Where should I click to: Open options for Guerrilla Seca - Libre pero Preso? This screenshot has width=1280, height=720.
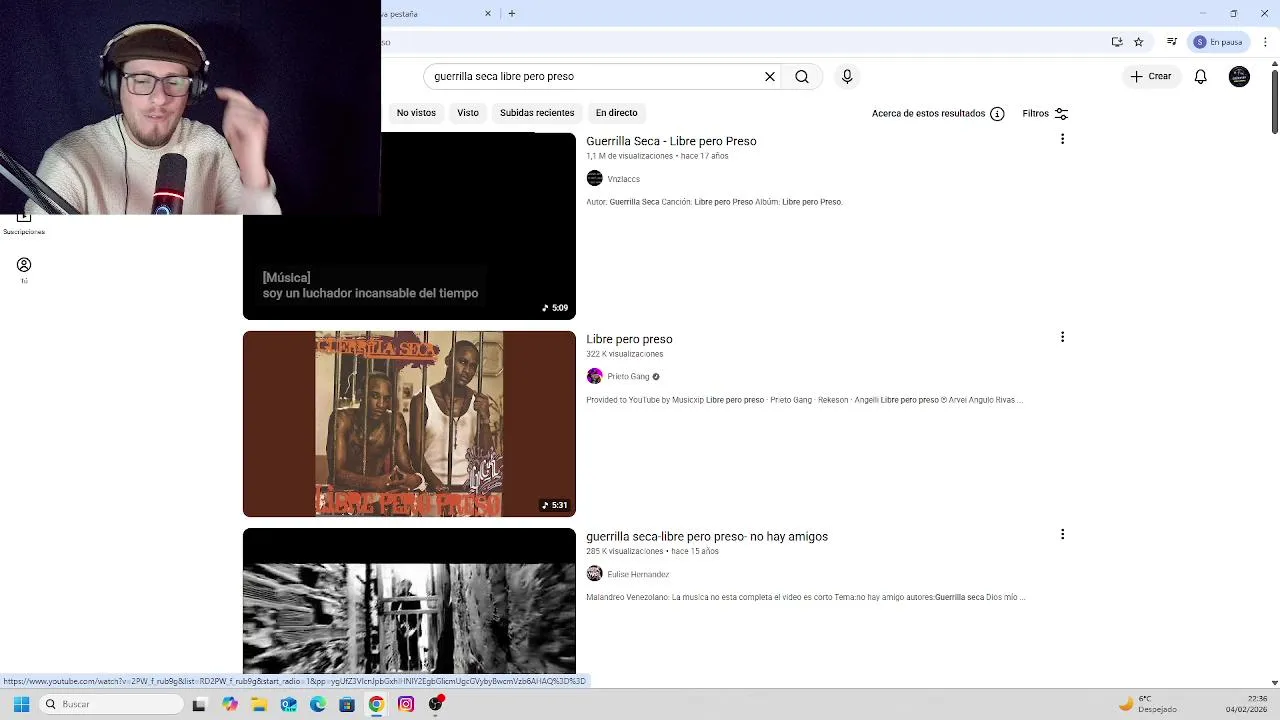pos(1062,139)
